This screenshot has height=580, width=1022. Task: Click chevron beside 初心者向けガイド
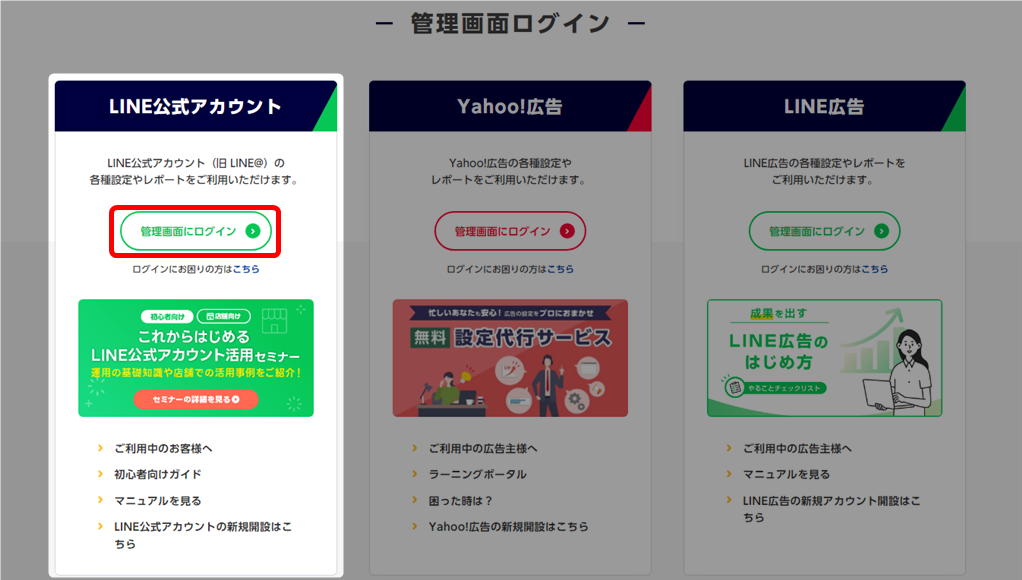100,474
